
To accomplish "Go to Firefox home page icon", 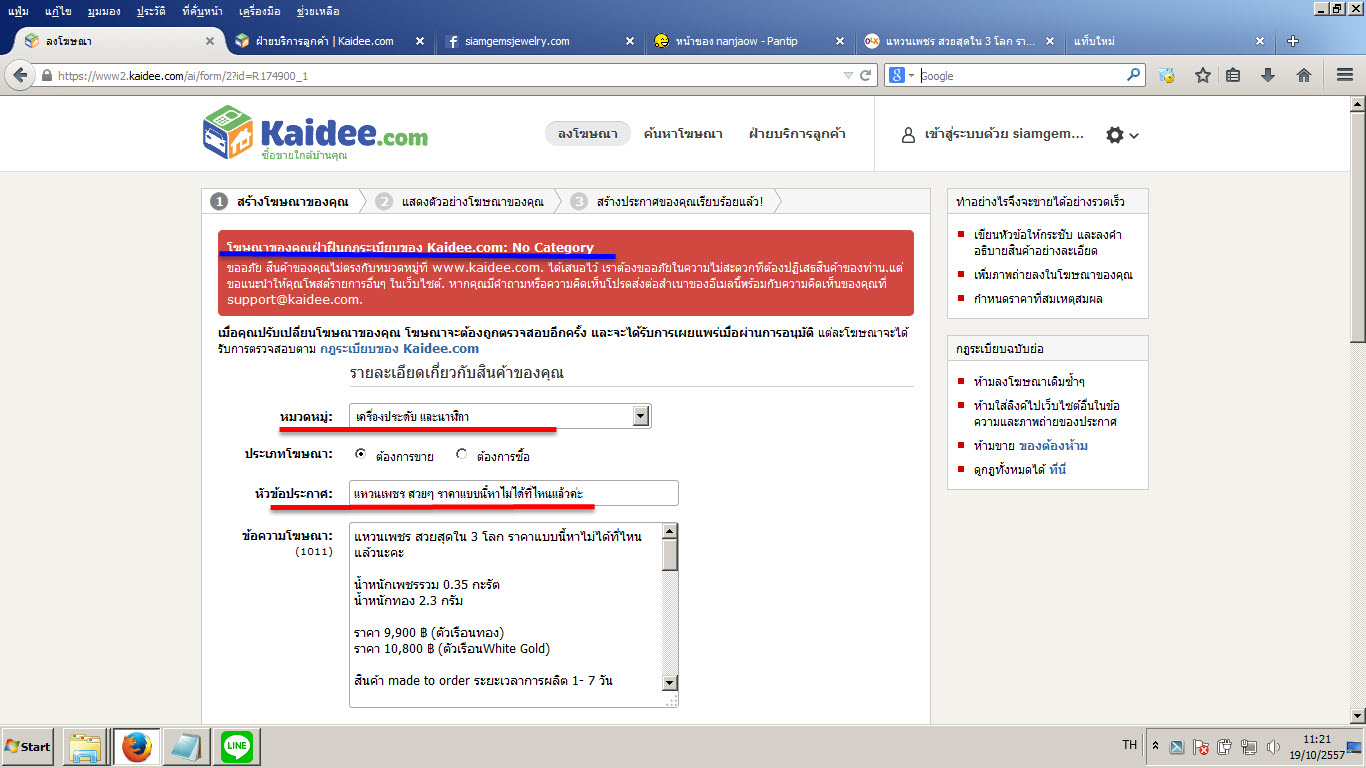I will tap(1303, 75).
